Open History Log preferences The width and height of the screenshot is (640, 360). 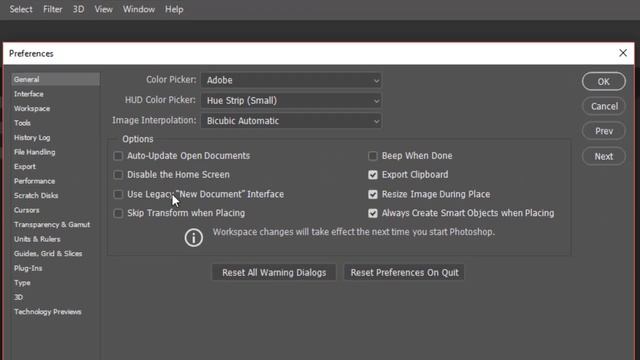pos(32,138)
